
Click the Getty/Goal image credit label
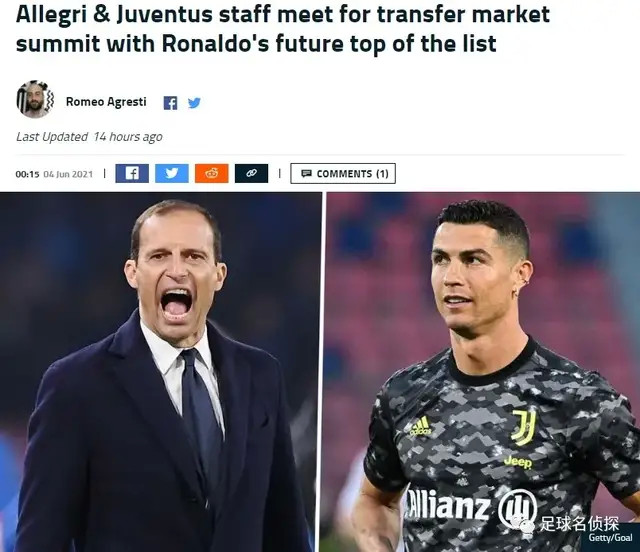(x=610, y=538)
